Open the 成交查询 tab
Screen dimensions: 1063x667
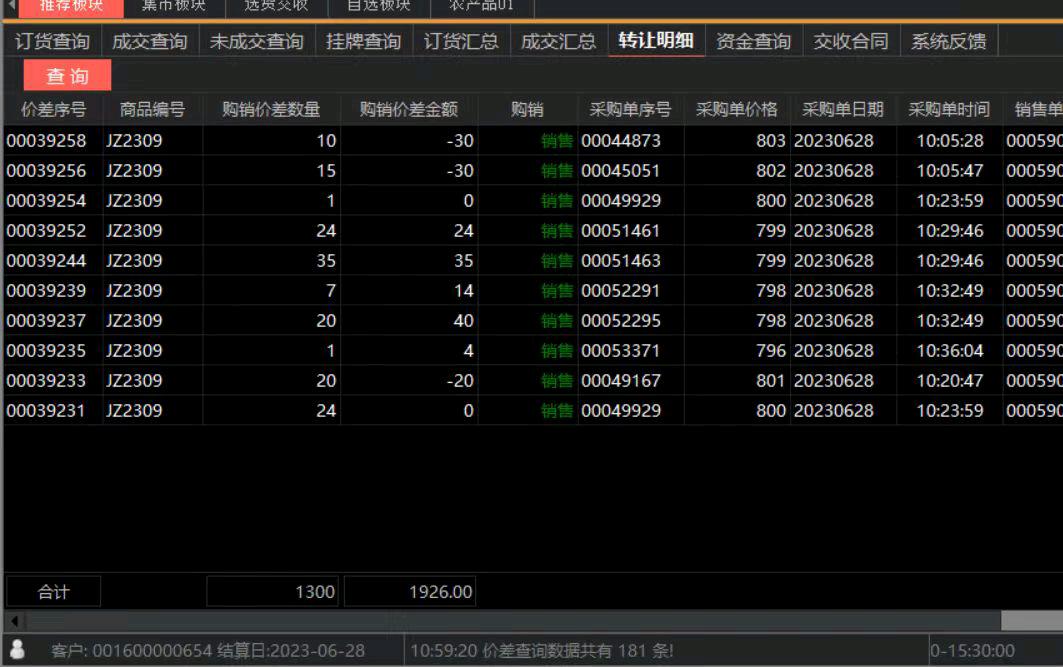coord(149,41)
